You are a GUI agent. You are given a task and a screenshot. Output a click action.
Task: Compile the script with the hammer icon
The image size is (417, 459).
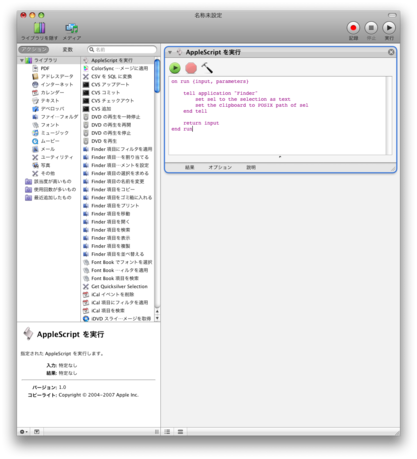click(x=207, y=68)
